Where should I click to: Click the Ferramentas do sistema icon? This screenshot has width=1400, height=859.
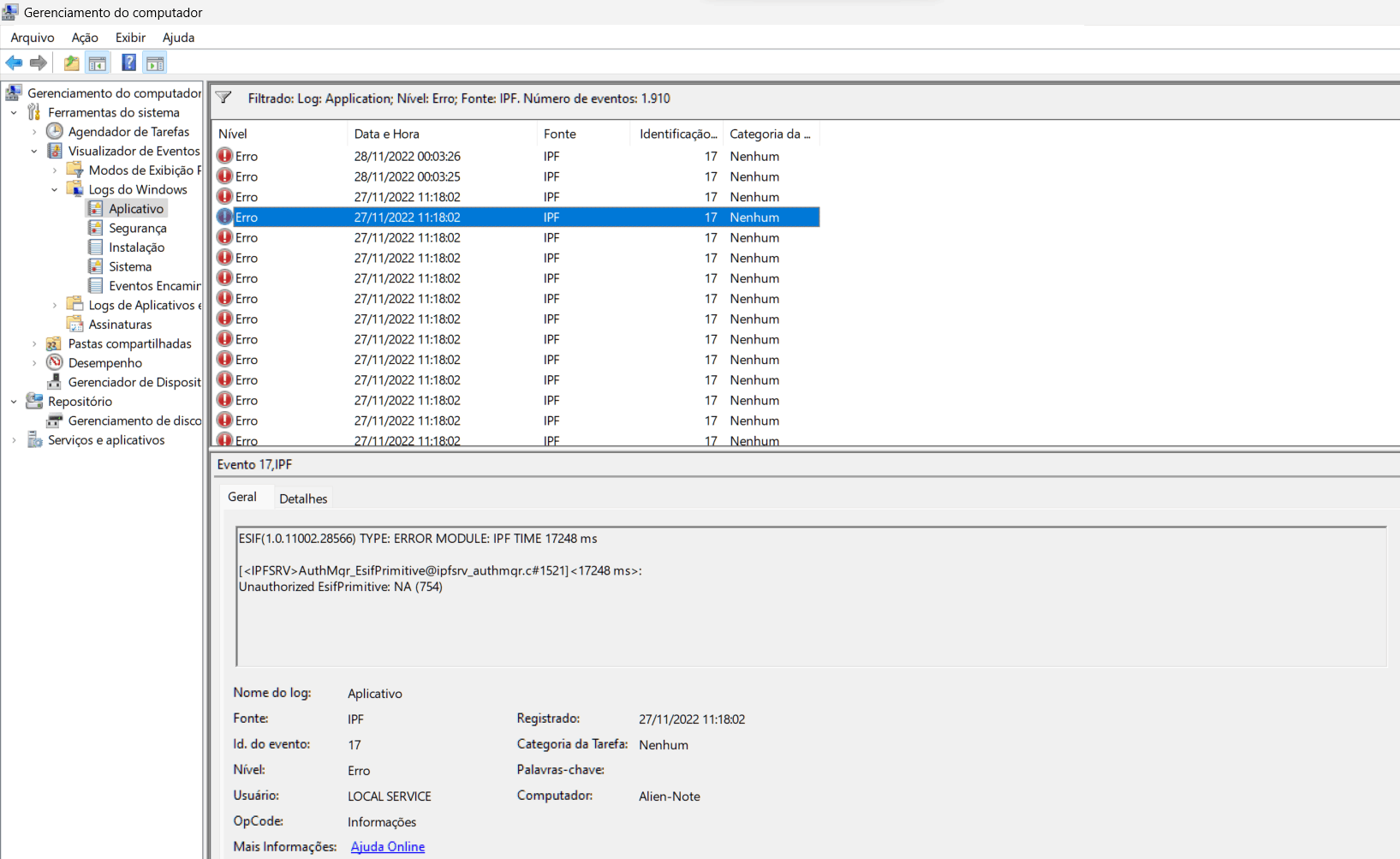tap(34, 112)
